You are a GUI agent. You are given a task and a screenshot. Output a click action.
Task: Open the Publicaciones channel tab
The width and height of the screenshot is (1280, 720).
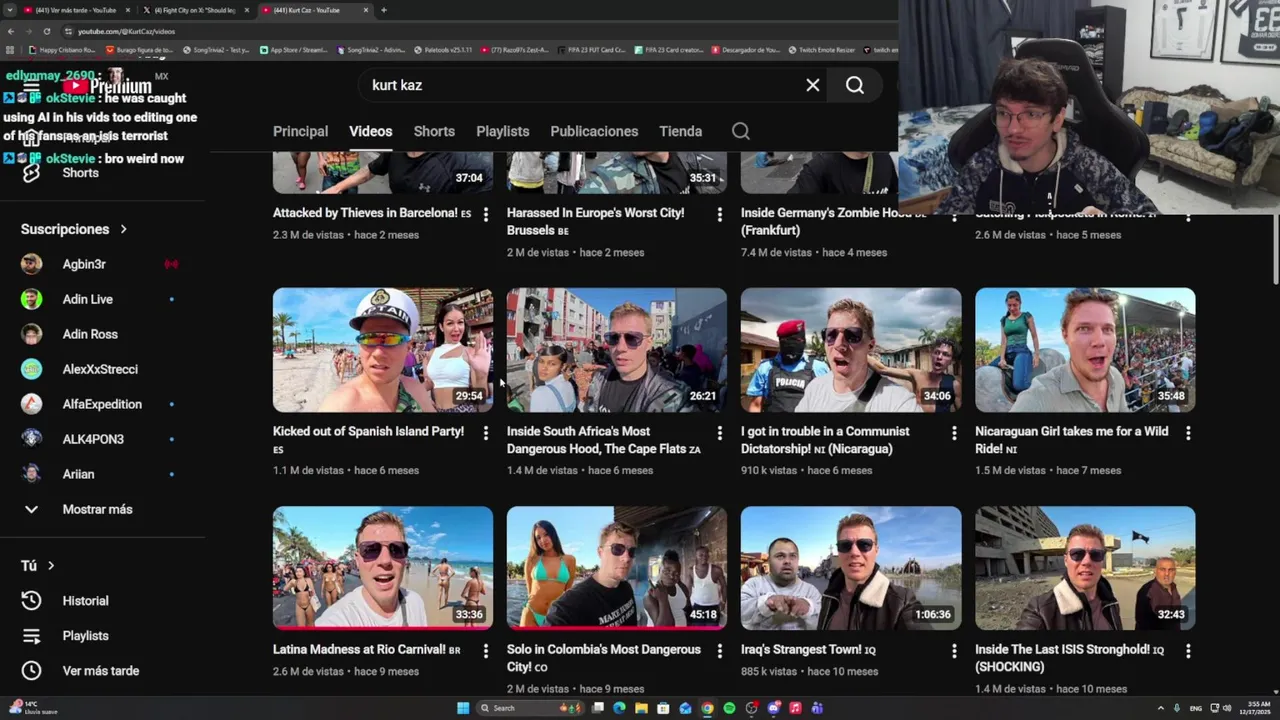594,131
